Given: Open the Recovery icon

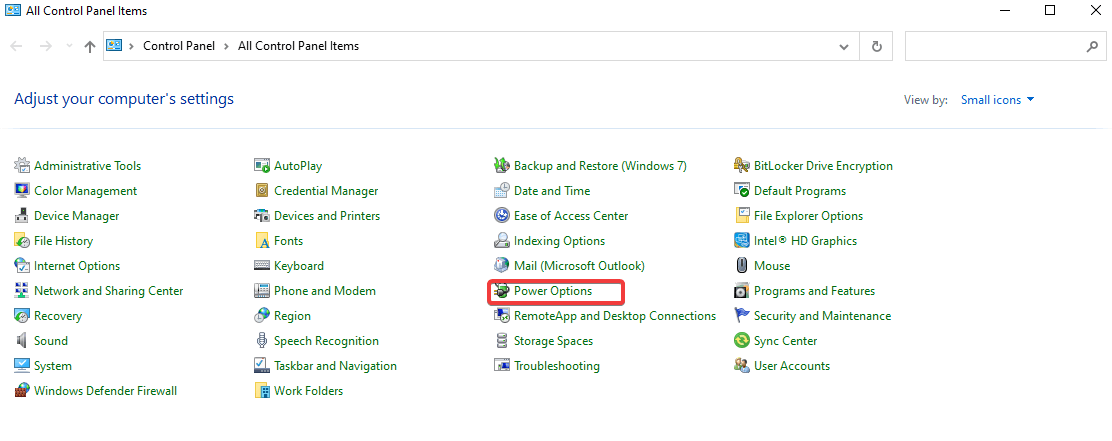Looking at the screenshot, I should point(22,316).
